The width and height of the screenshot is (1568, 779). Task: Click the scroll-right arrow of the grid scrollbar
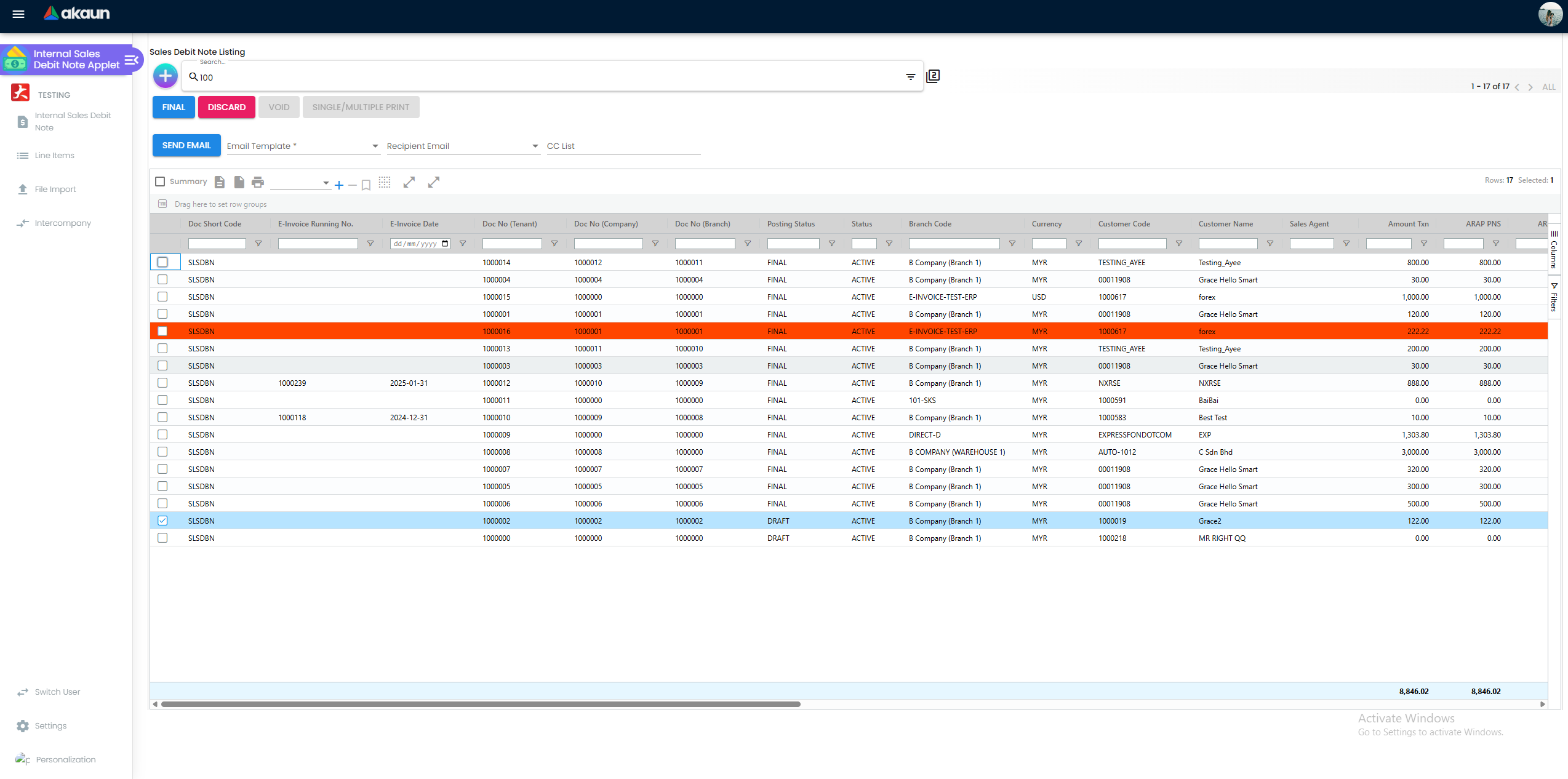1542,704
